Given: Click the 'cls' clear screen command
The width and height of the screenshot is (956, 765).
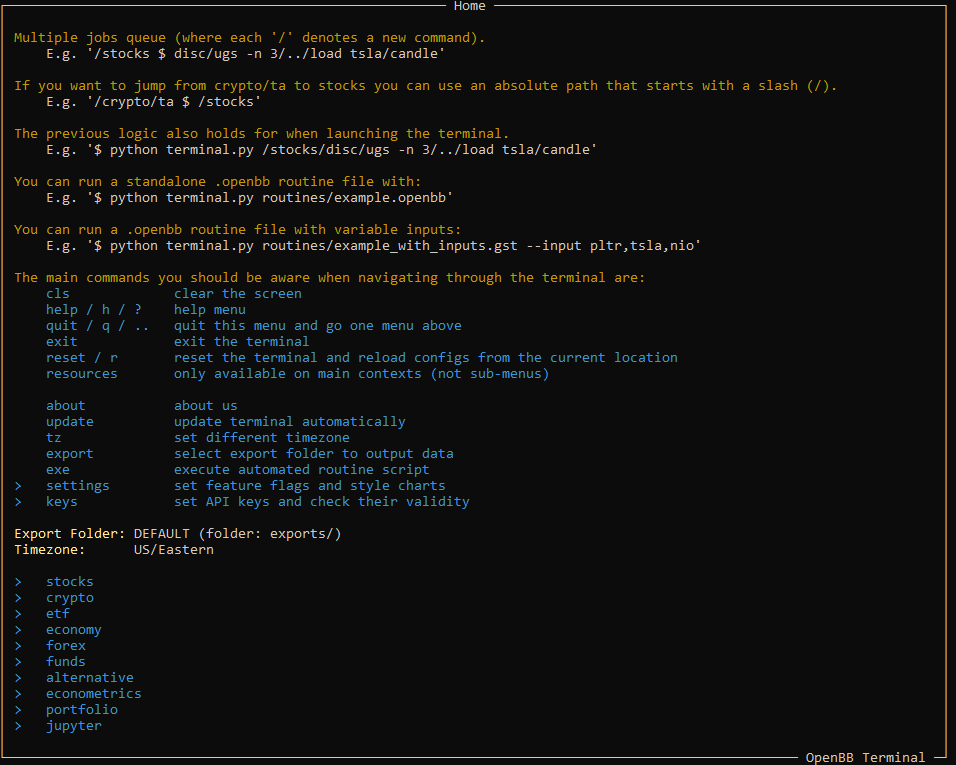Looking at the screenshot, I should (58, 294).
